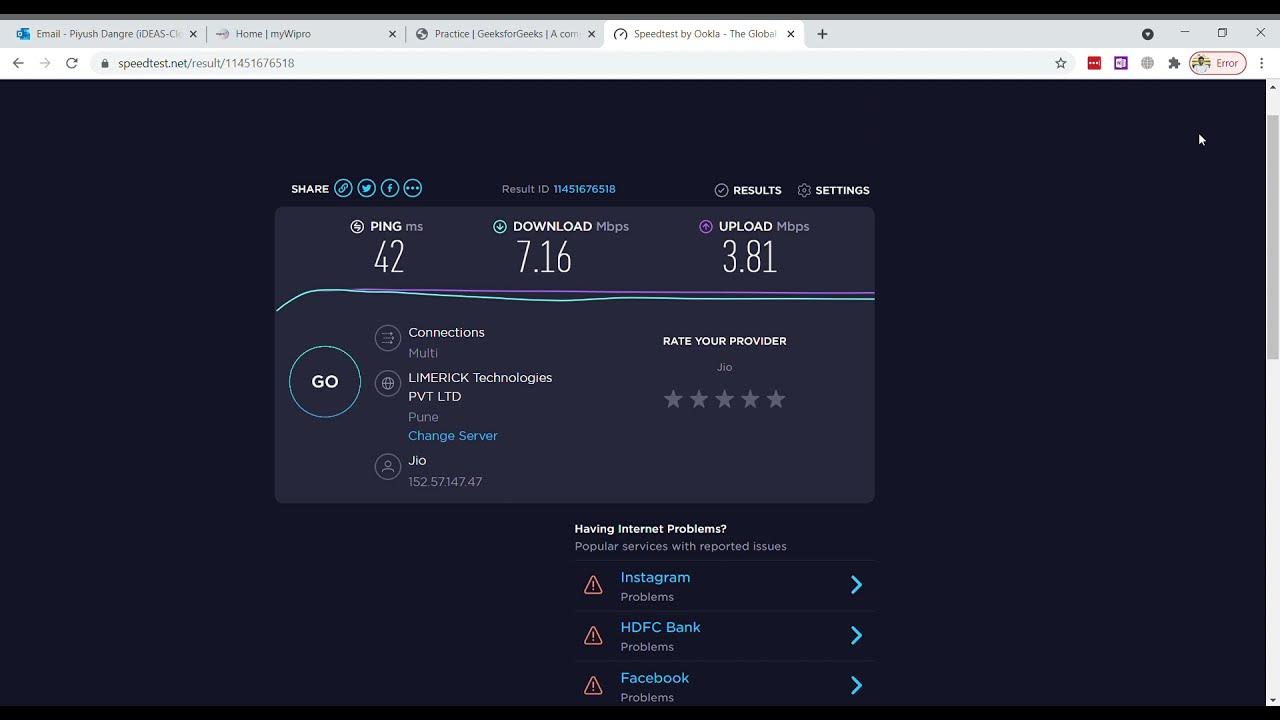Click the Jio provider user icon
1280x720 pixels.
[x=387, y=467]
